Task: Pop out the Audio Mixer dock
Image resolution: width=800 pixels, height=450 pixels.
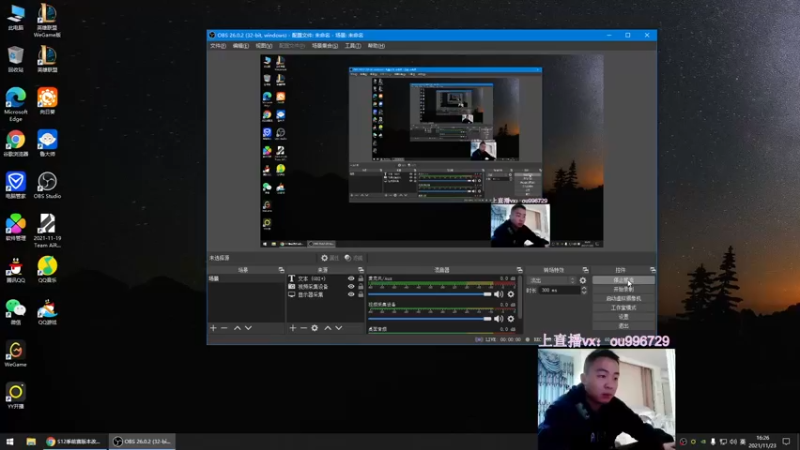Action: pyautogui.click(x=519, y=270)
